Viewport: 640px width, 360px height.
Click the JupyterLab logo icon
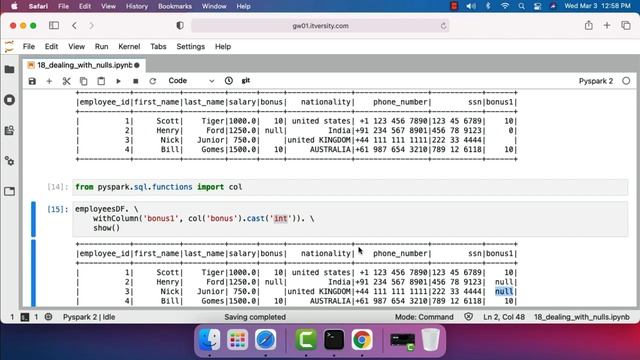[x=9, y=47]
